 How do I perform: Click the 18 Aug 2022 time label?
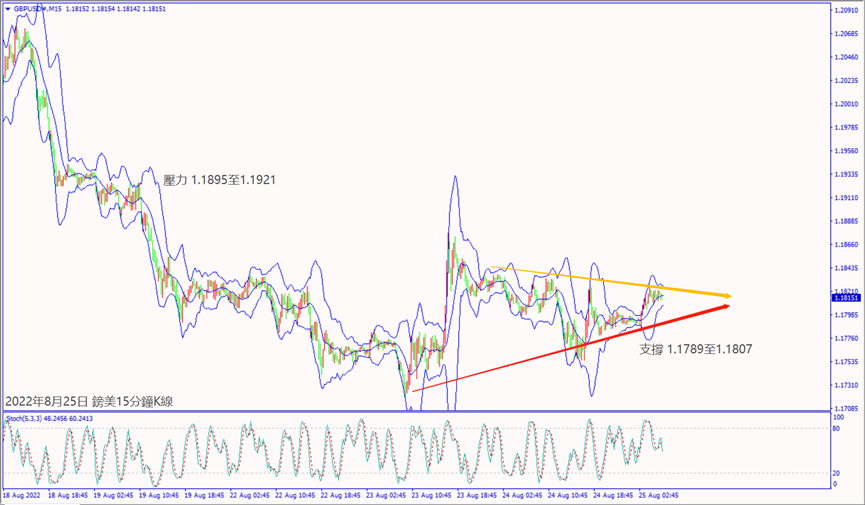point(21,496)
